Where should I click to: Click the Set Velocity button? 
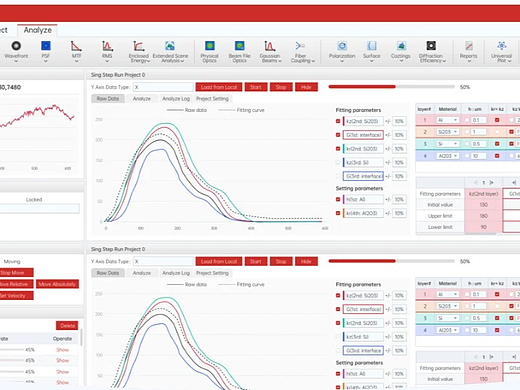point(16,295)
